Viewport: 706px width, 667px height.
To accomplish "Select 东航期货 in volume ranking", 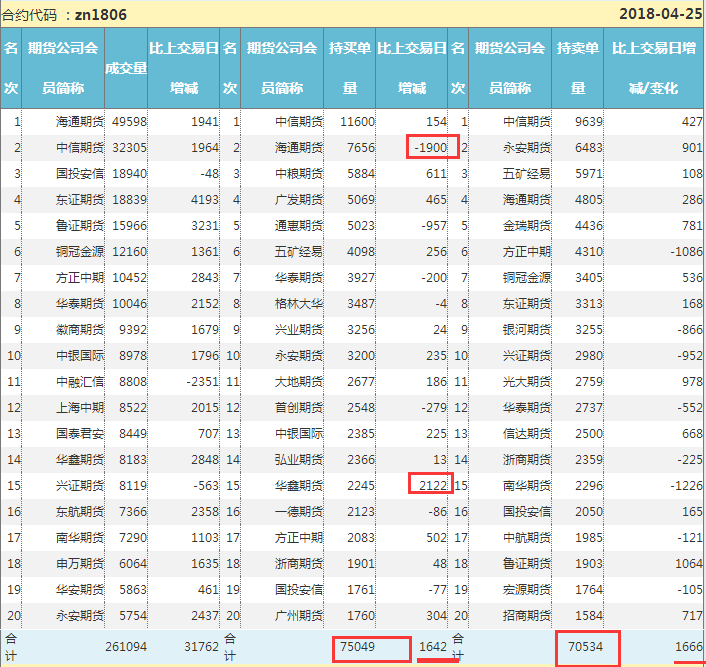I will 80,512.
